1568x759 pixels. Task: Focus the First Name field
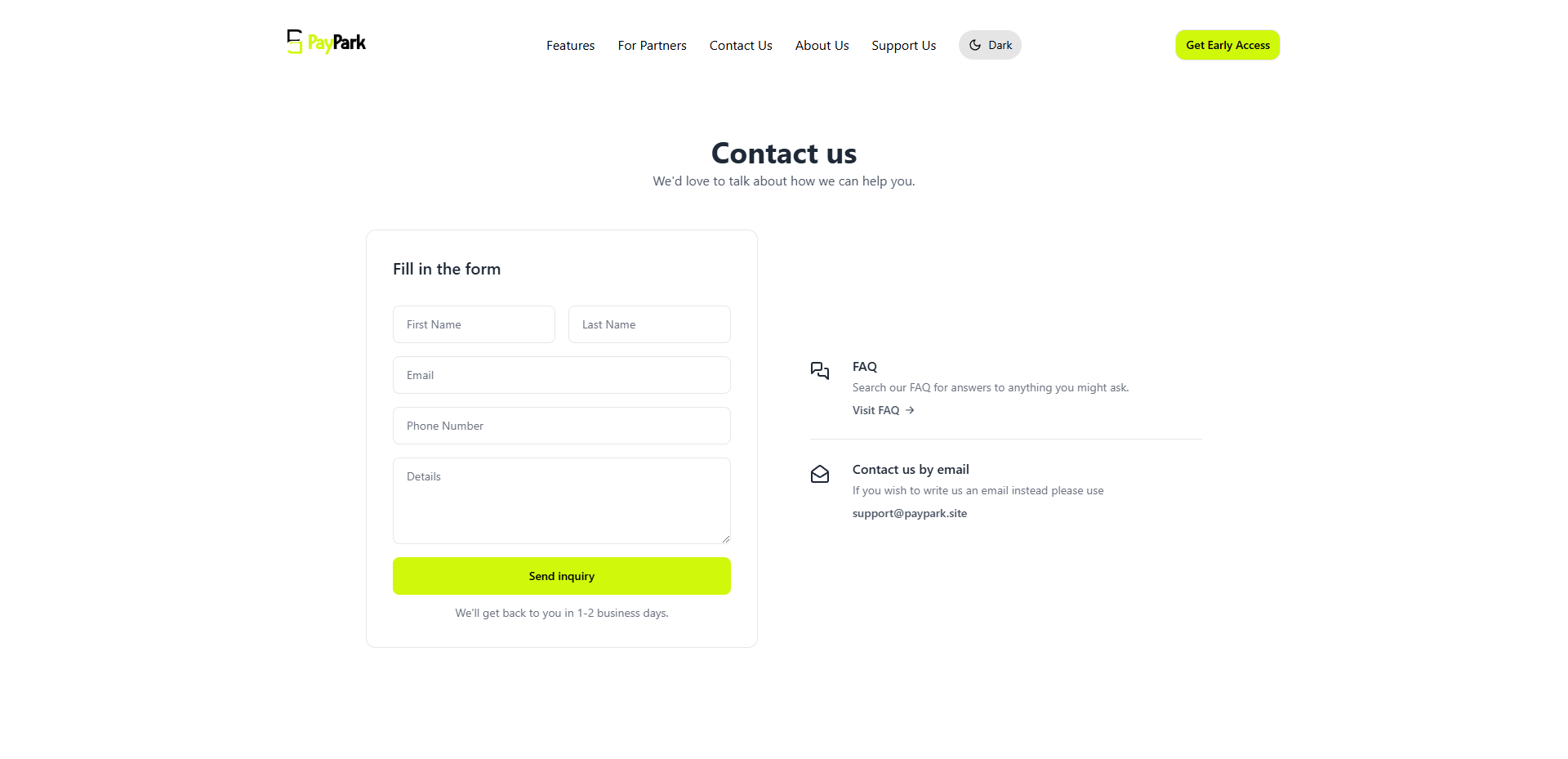click(474, 324)
